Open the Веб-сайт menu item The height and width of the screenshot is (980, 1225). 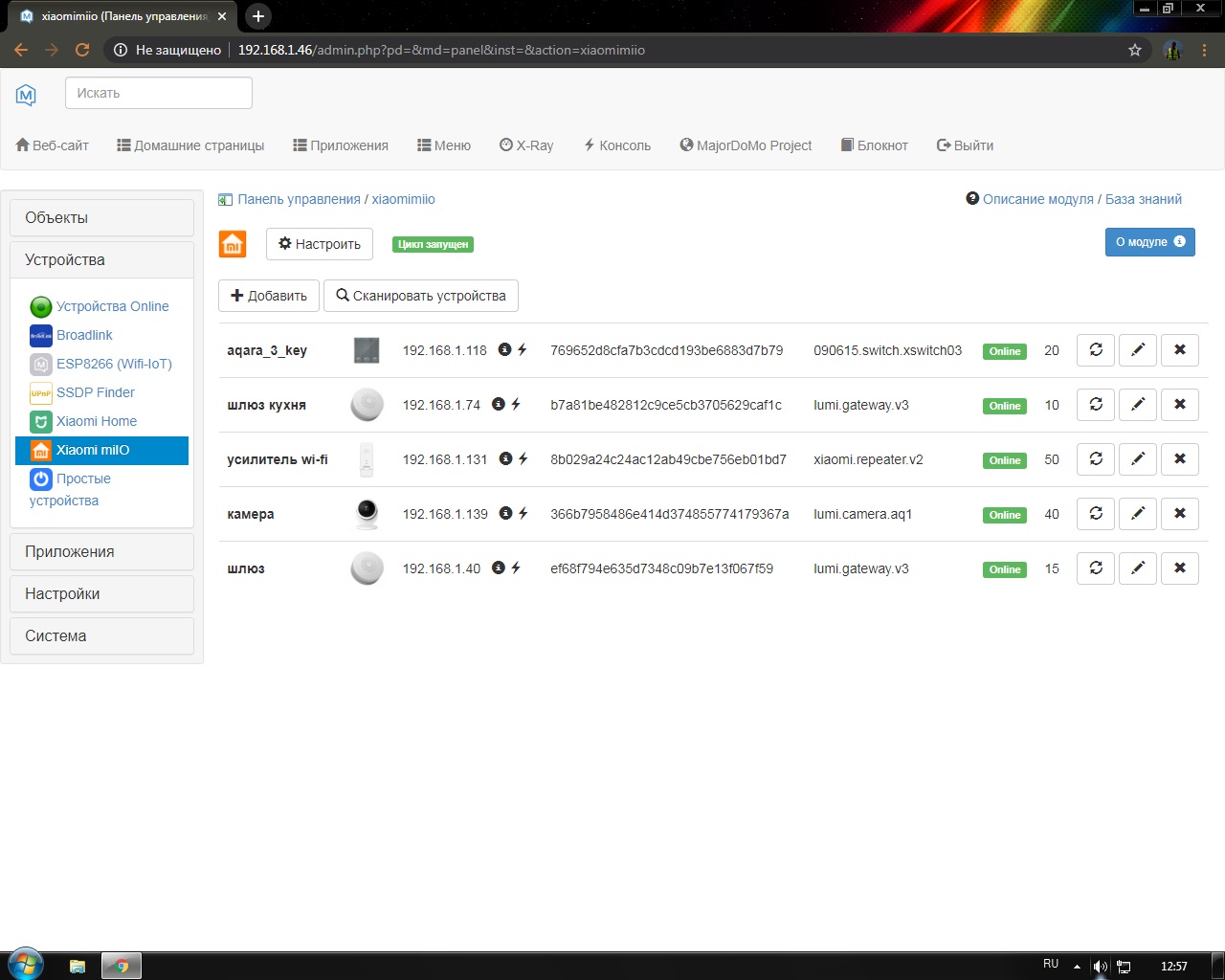(x=53, y=145)
